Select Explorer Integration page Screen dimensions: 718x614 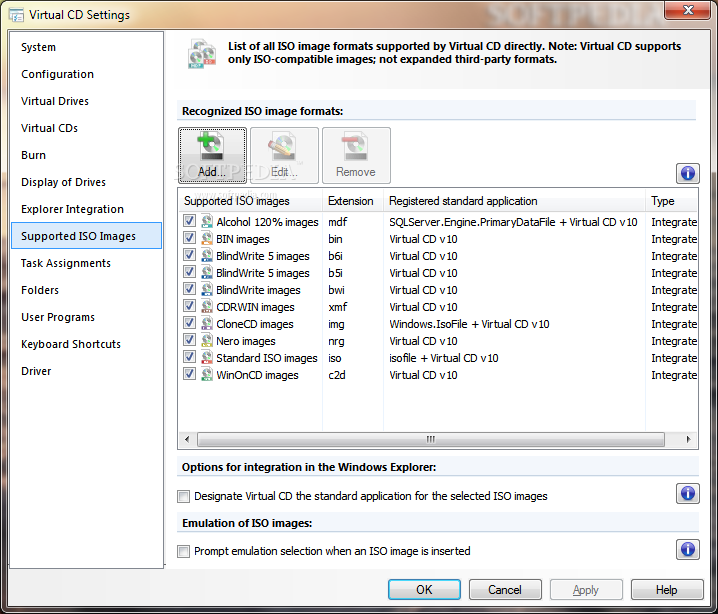pos(86,209)
